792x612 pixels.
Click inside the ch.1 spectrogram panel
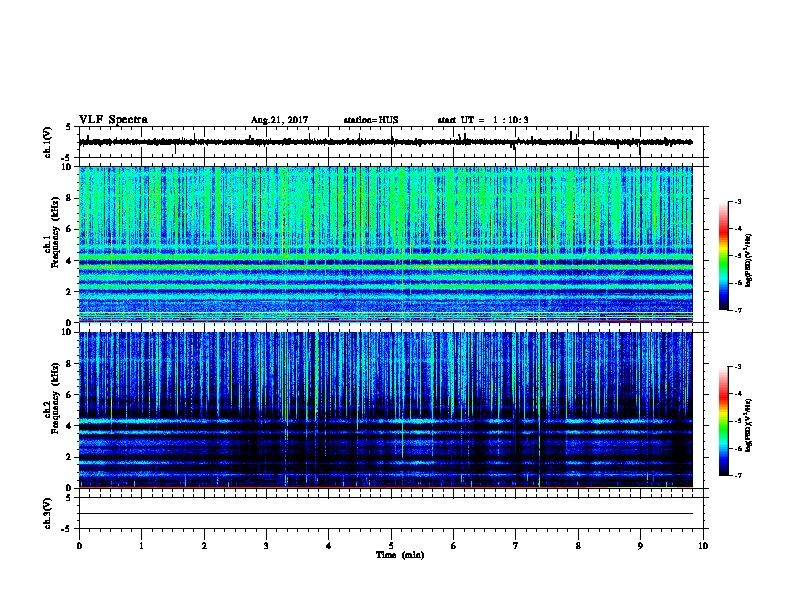click(x=386, y=244)
